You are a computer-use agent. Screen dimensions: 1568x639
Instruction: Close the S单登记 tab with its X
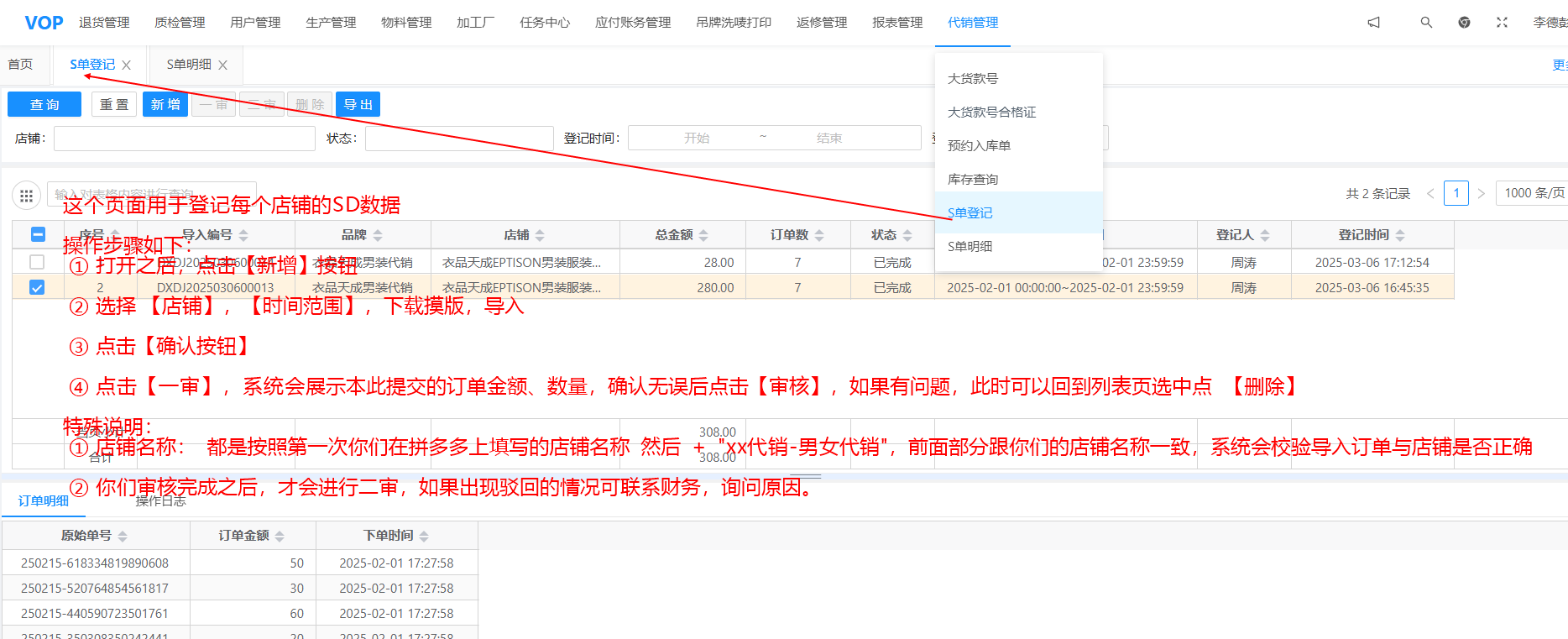[127, 65]
